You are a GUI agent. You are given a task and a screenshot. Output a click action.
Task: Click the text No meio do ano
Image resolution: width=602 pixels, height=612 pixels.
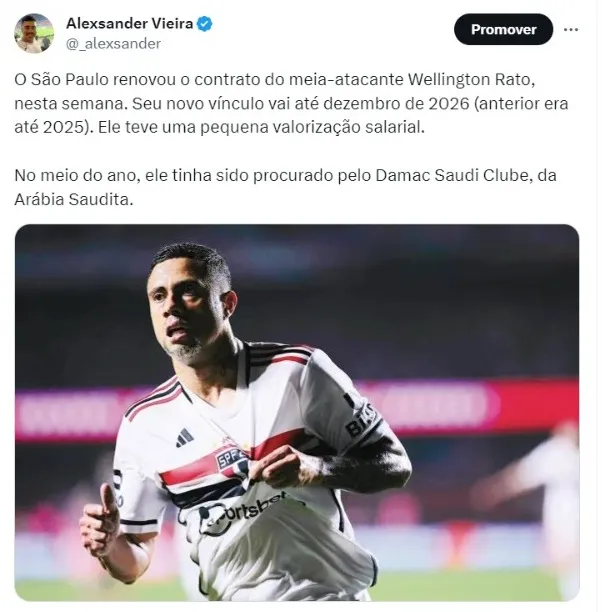tap(77, 176)
